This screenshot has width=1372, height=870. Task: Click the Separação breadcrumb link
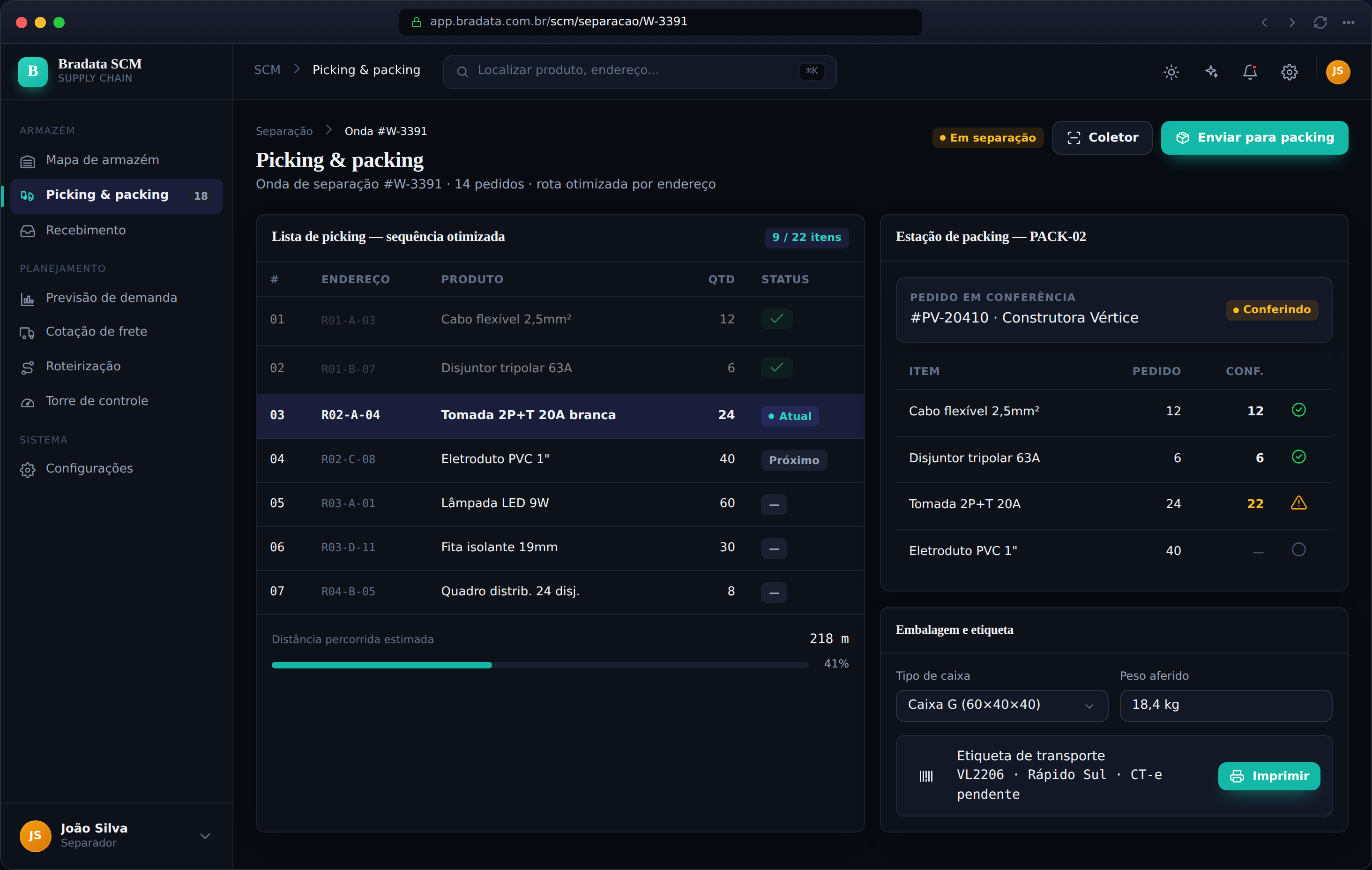284,131
